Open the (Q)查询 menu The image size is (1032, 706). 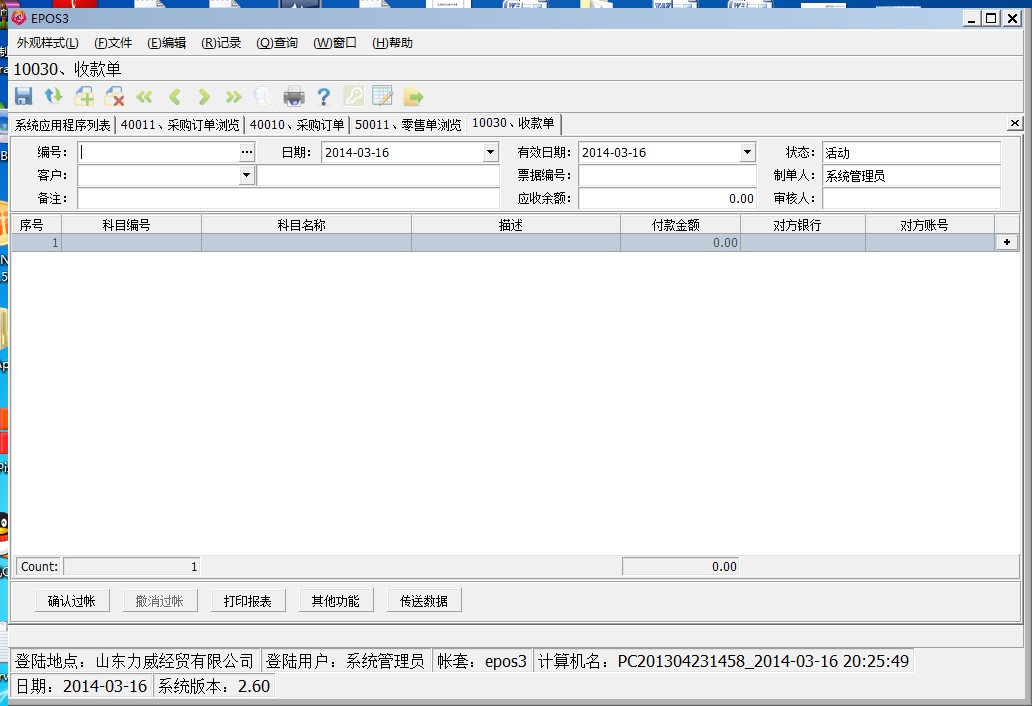click(277, 43)
